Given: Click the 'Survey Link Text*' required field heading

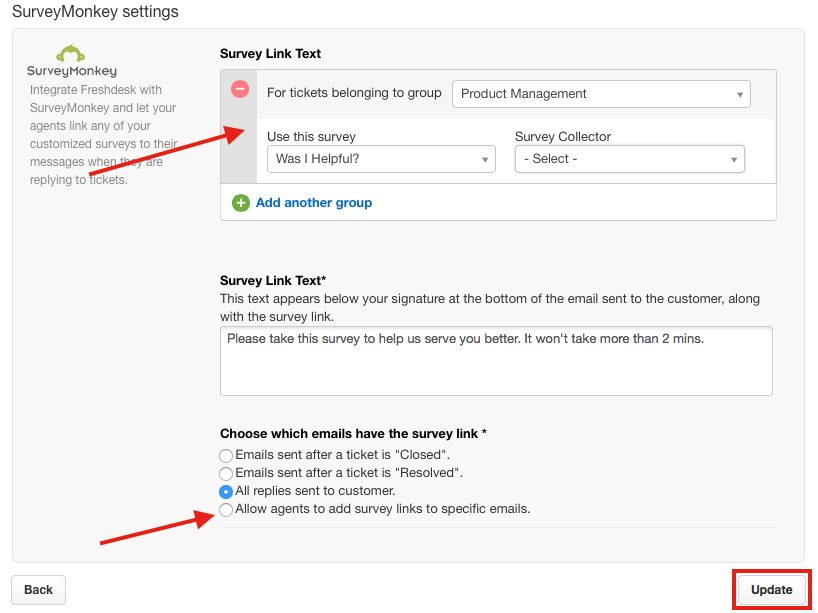Looking at the screenshot, I should (273, 281).
